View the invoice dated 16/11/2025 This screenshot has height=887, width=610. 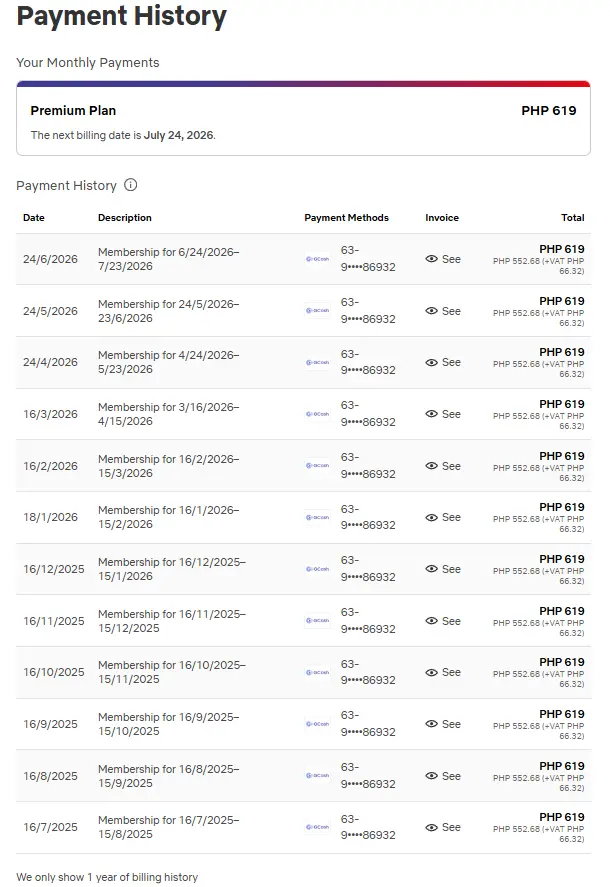pyautogui.click(x=443, y=621)
